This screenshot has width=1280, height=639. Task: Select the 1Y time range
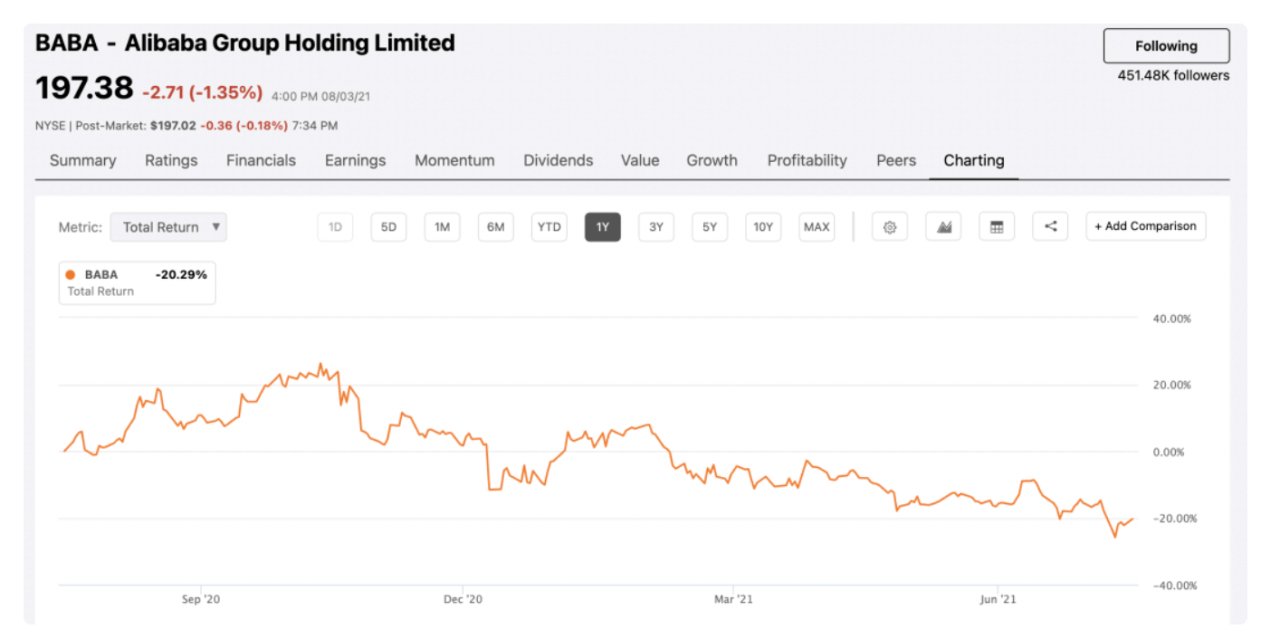pos(603,227)
